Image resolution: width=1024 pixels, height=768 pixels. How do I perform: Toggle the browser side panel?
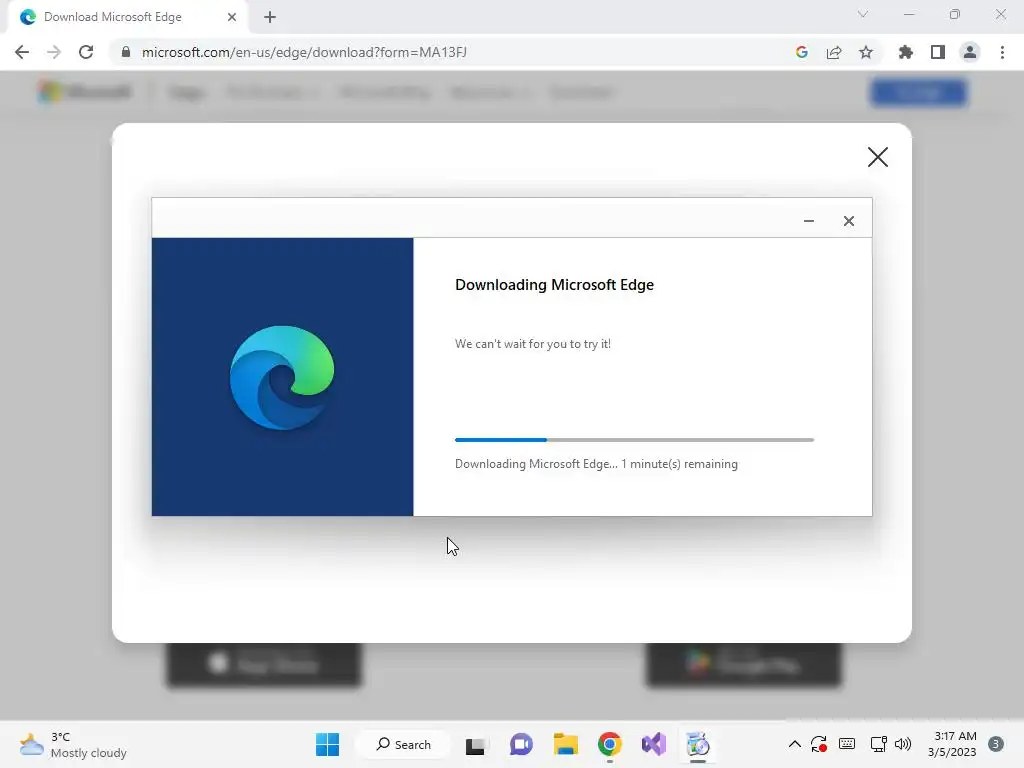click(x=938, y=52)
